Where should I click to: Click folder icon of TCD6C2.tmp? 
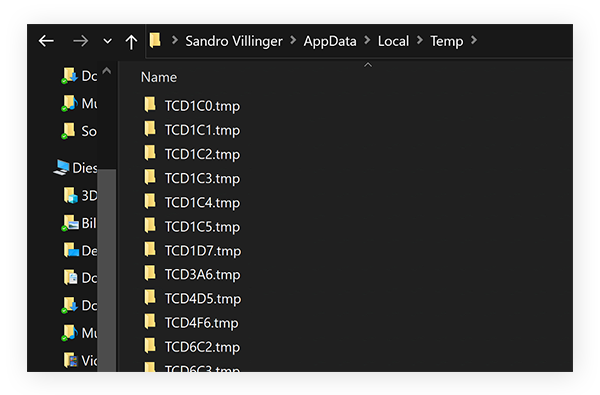150,345
